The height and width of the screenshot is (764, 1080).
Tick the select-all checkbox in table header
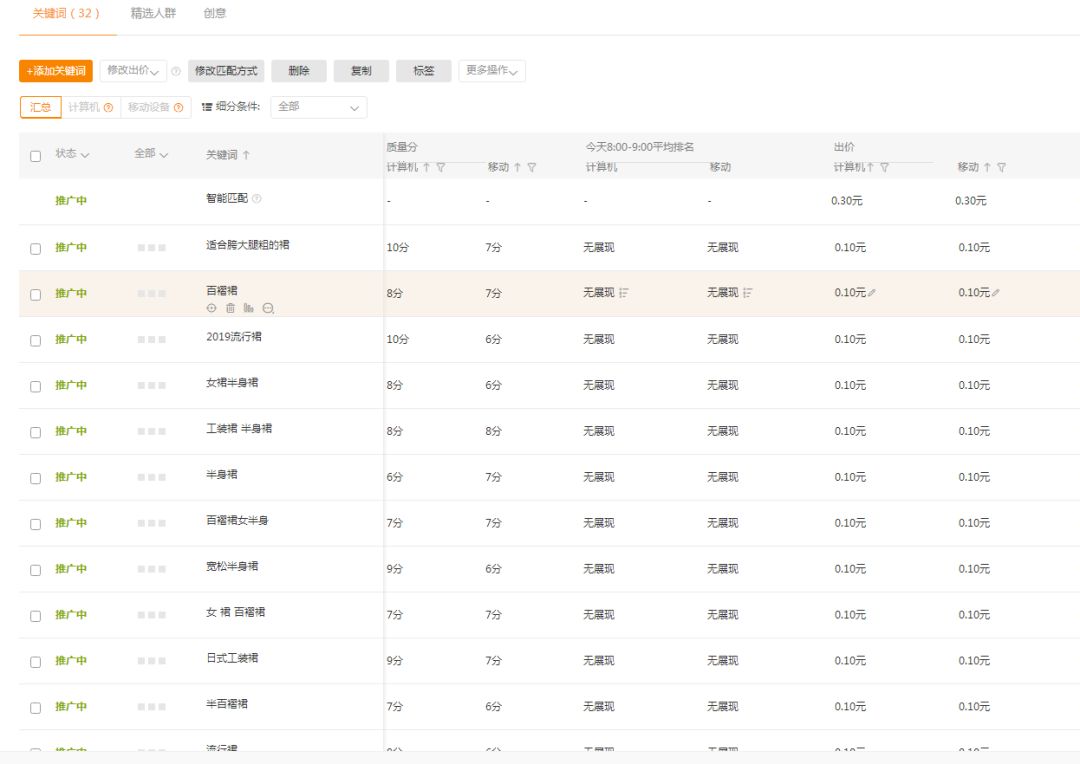pos(36,156)
